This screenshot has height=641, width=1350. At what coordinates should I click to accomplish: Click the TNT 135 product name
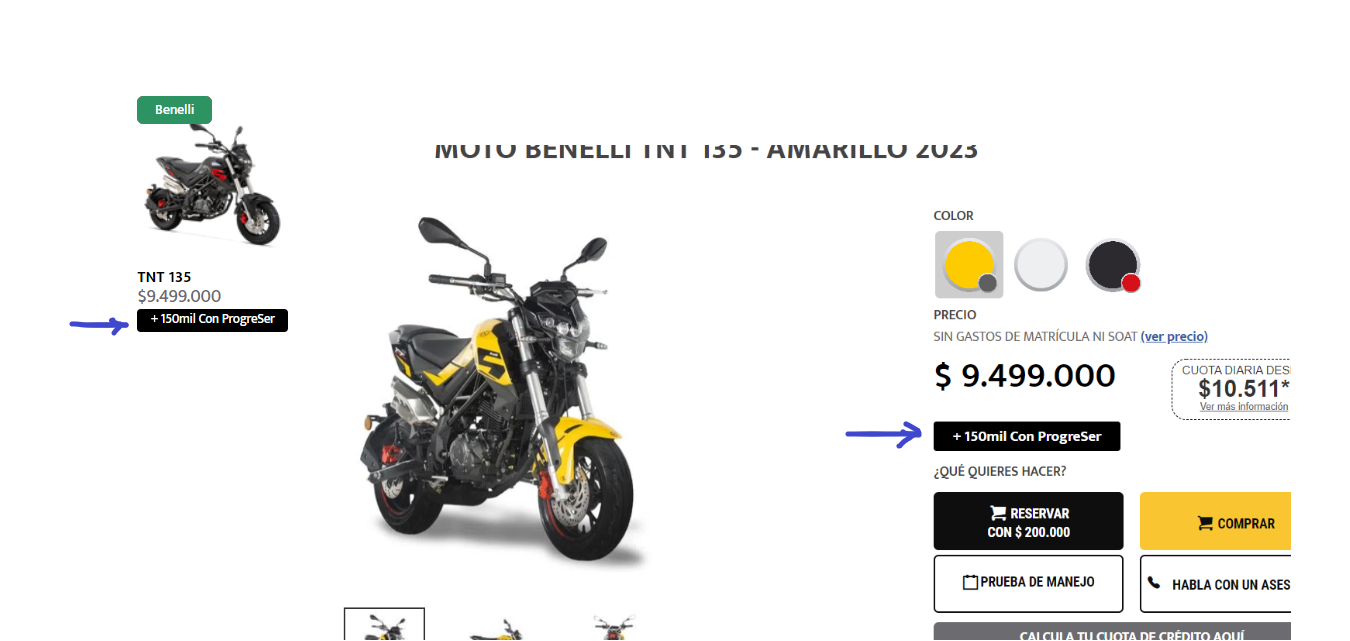tap(164, 277)
